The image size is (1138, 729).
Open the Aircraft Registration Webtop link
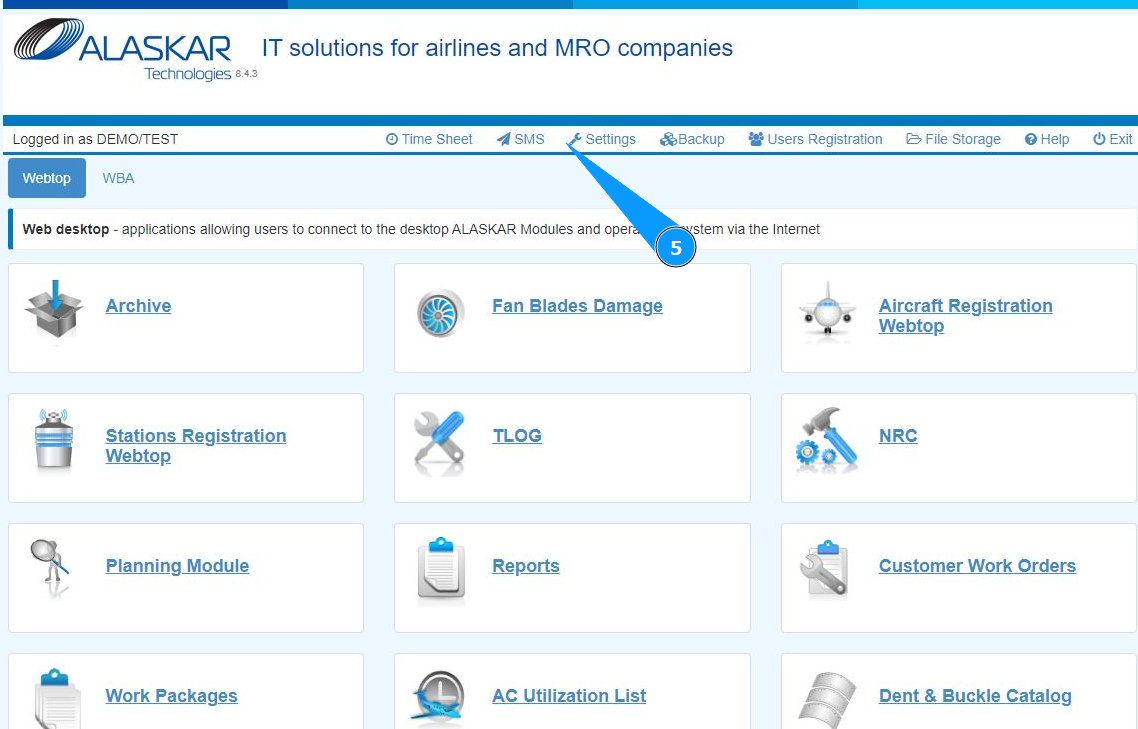pos(966,316)
